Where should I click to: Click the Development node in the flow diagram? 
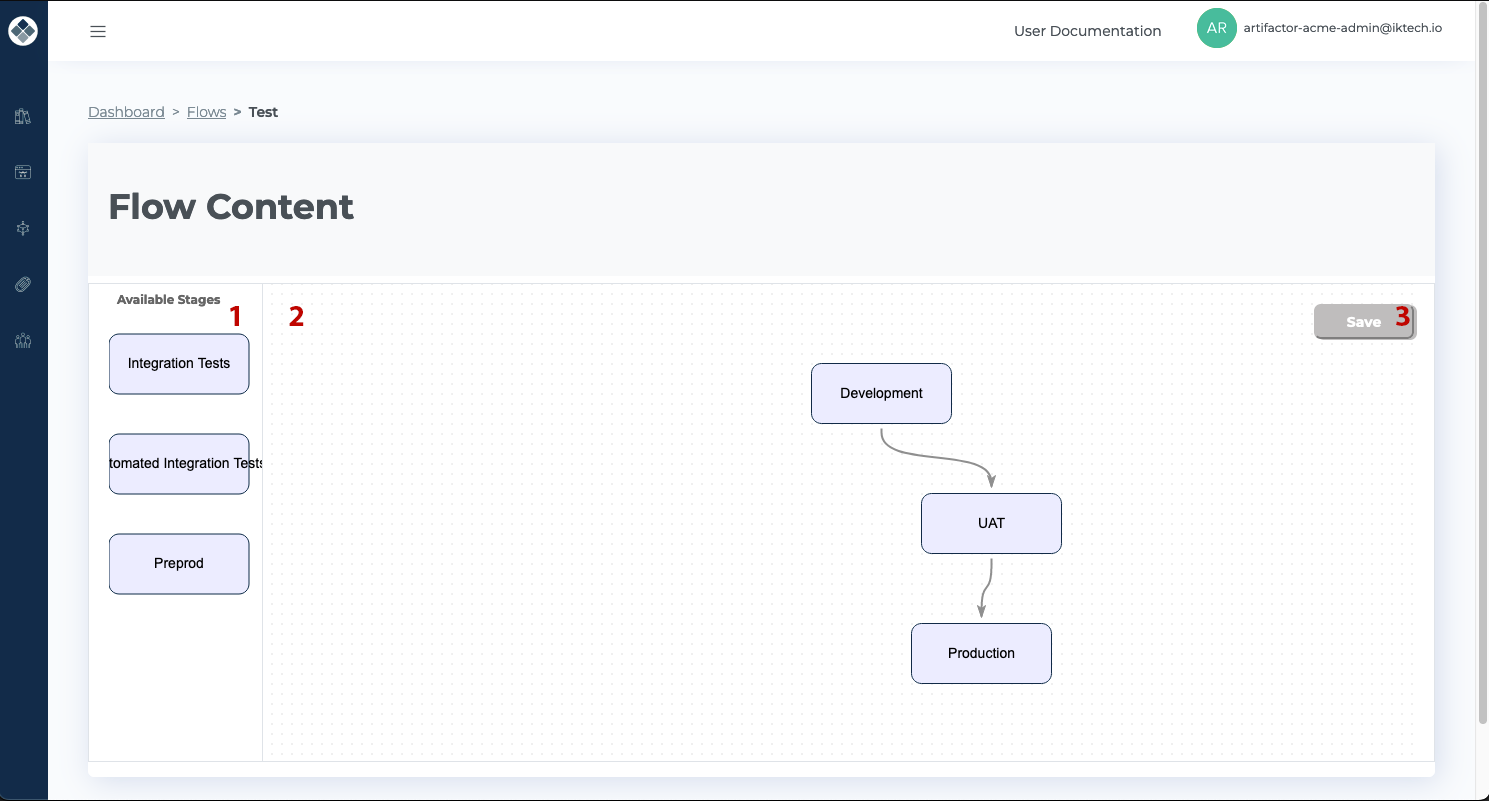click(881, 393)
